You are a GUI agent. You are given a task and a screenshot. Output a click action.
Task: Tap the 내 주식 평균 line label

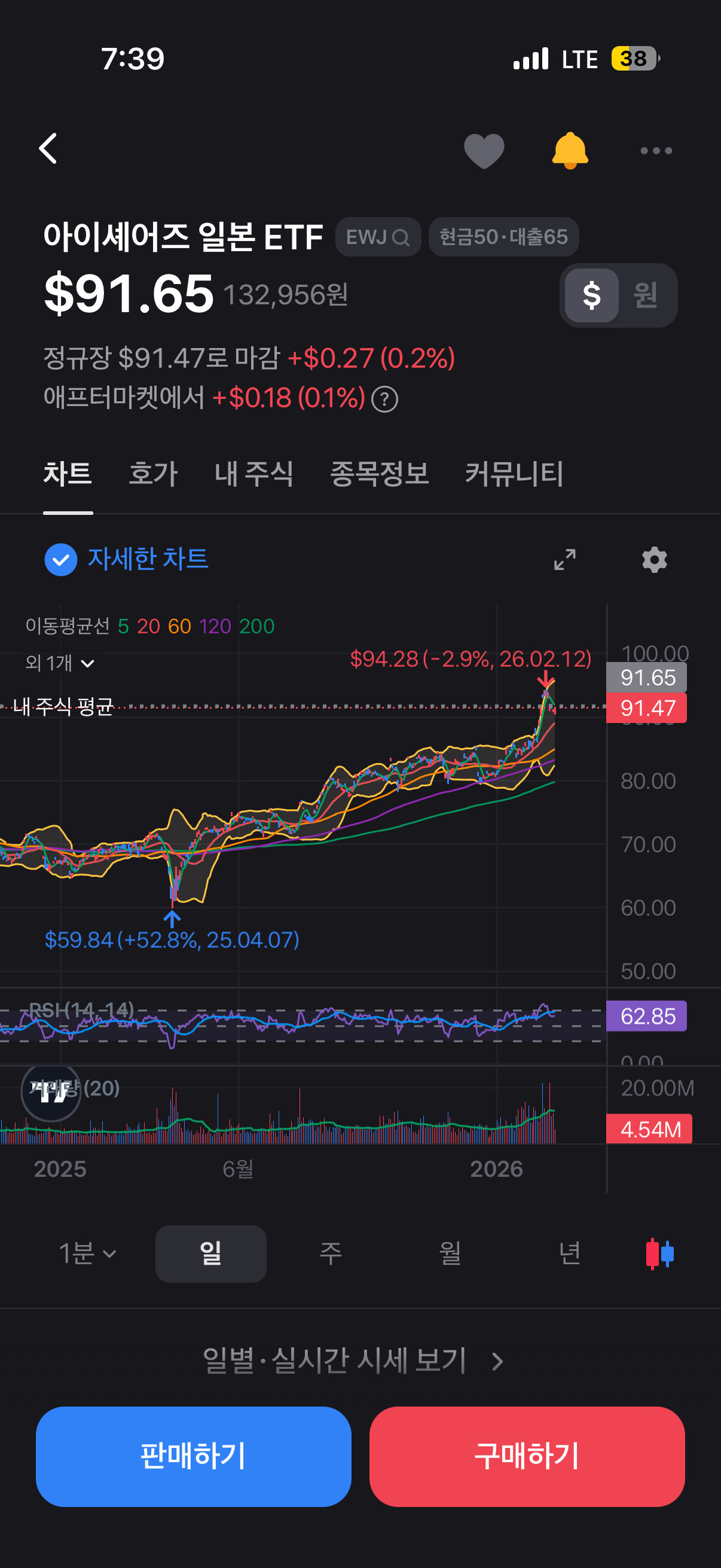pos(63,706)
